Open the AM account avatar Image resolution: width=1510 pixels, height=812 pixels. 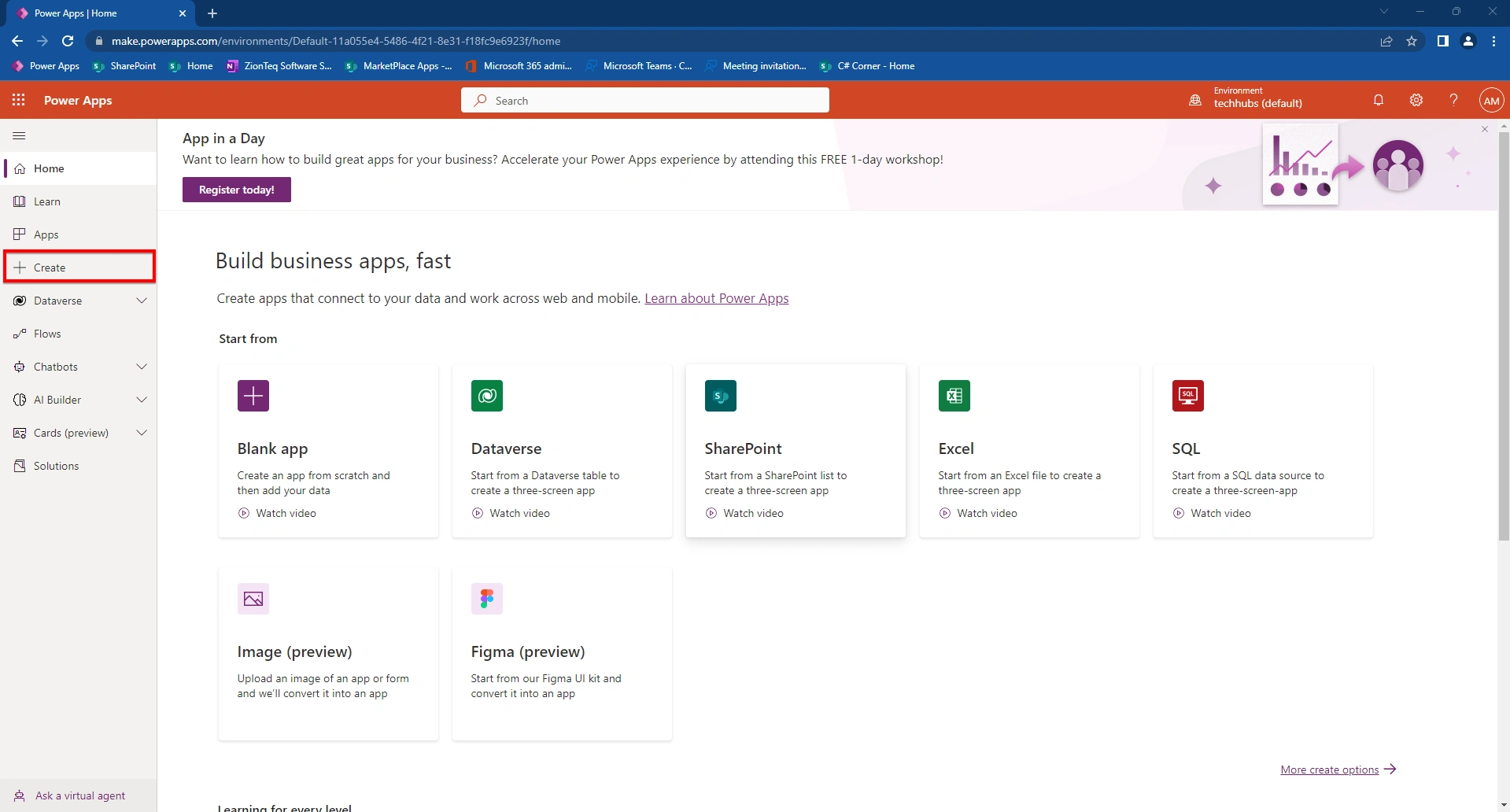(1491, 100)
